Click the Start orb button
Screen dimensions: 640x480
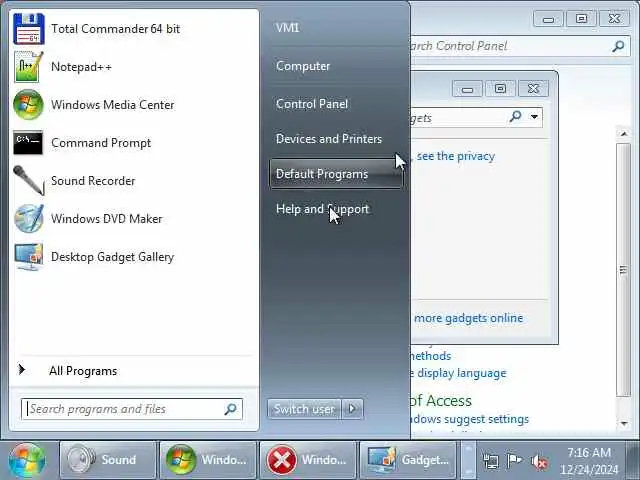pos(27,461)
